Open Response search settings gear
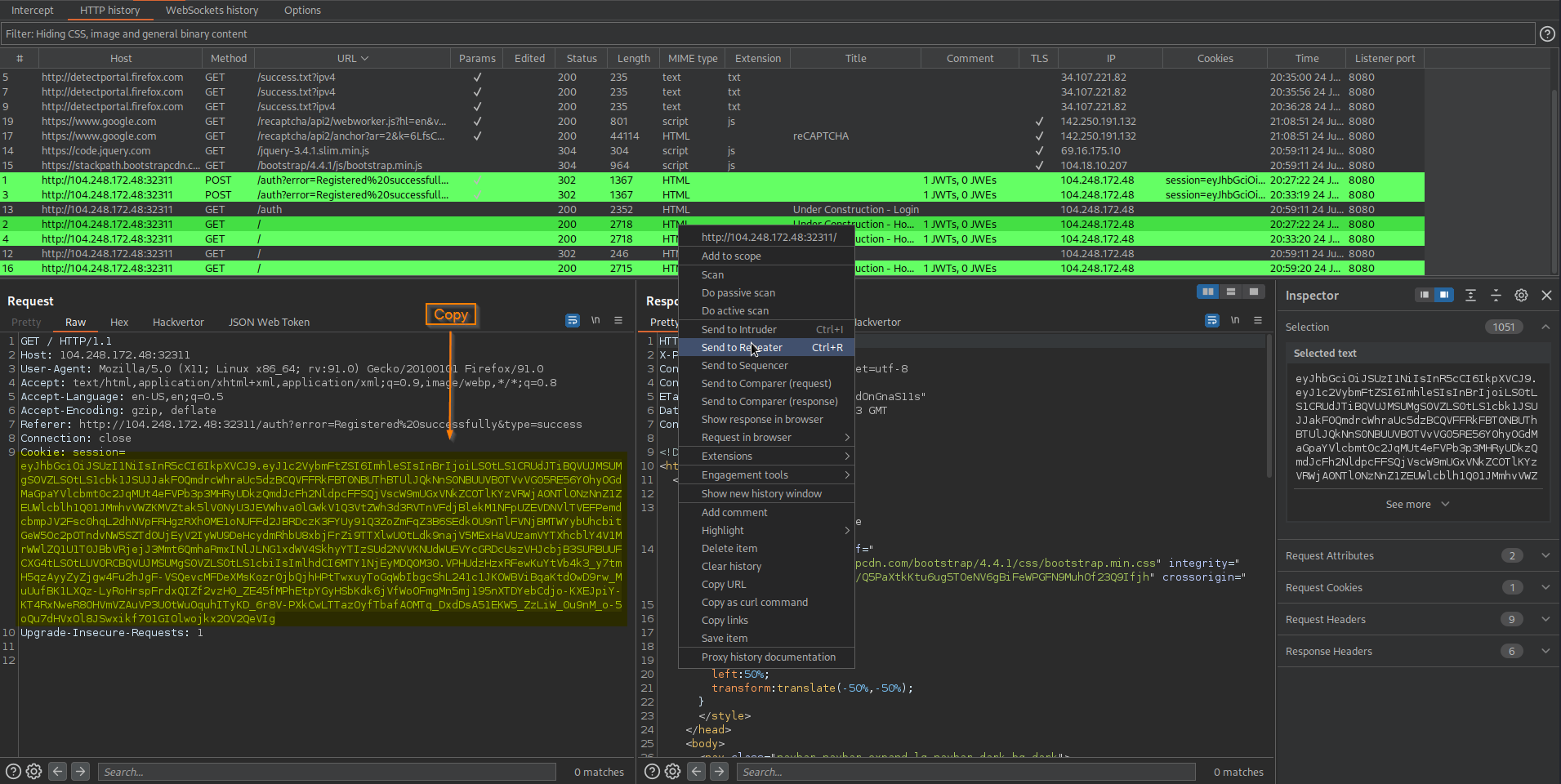 tap(673, 771)
